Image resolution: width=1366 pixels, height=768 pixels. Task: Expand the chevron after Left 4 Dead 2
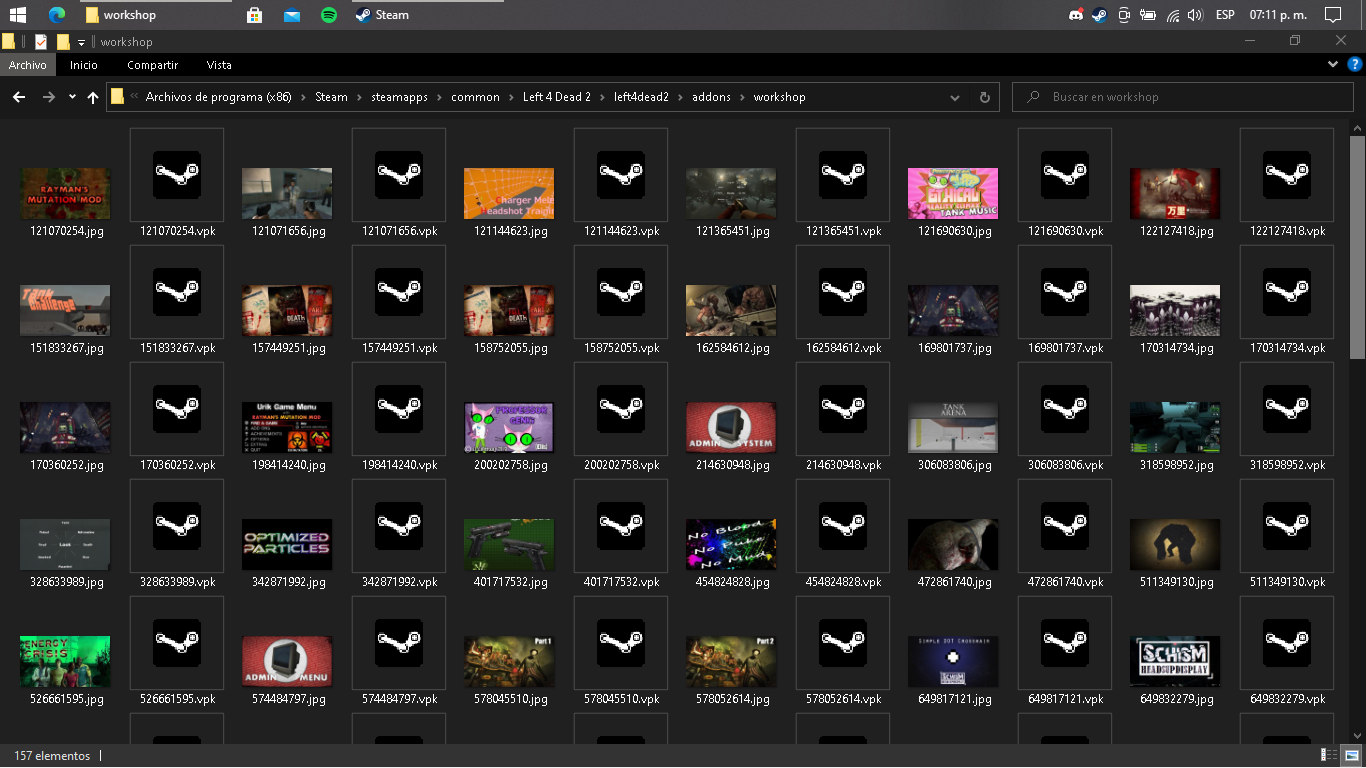(x=602, y=97)
